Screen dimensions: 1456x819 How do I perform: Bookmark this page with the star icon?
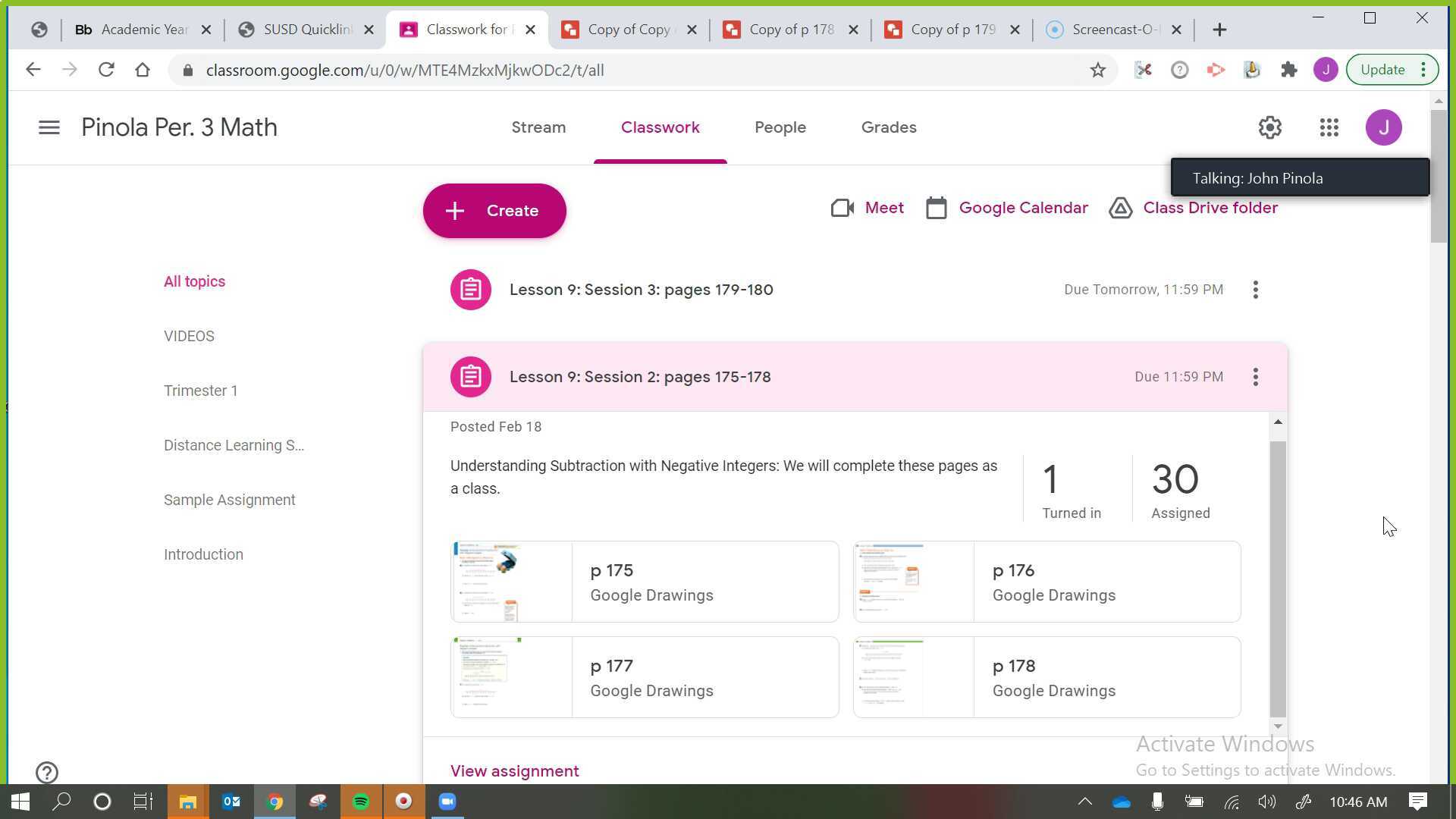pos(1097,70)
